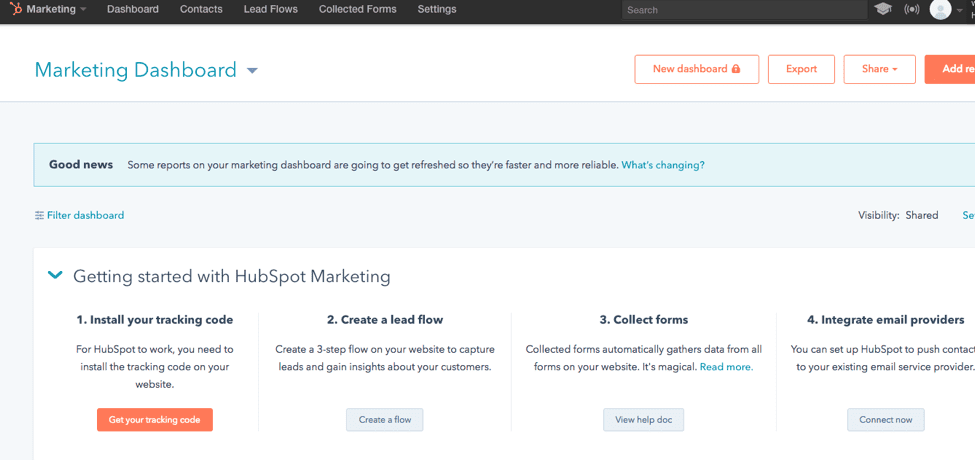Go to the Dashboard nav item
Screen dimensions: 975x460
tap(132, 9)
